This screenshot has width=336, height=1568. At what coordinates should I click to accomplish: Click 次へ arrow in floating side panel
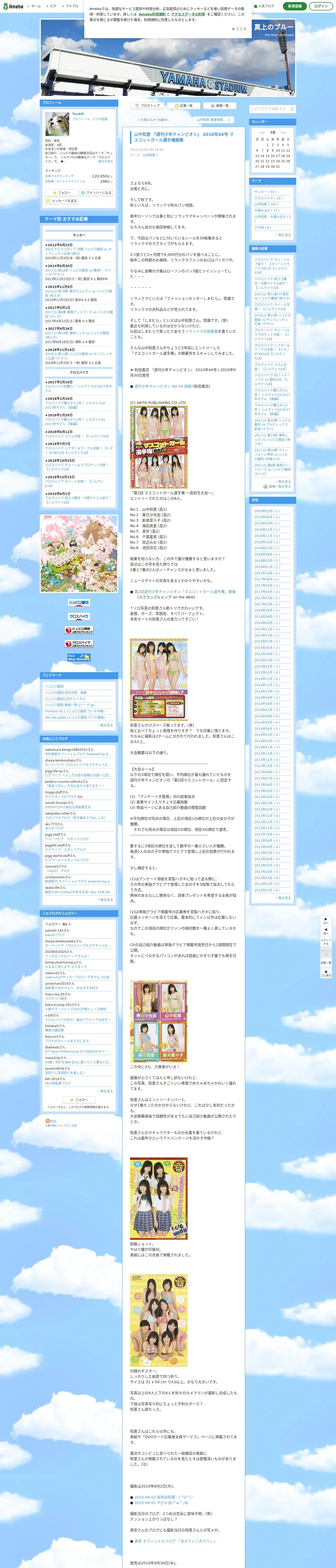click(x=326, y=920)
